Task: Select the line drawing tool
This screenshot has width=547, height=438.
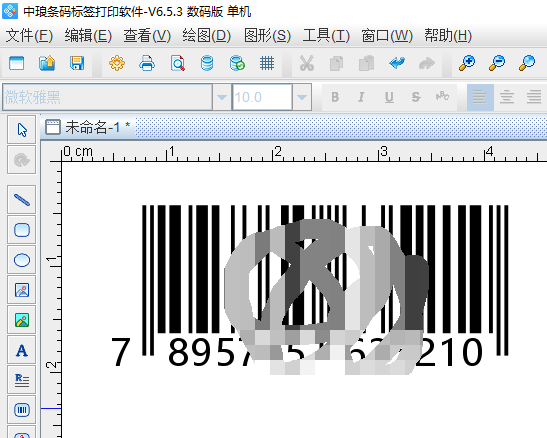Action: click(x=22, y=200)
